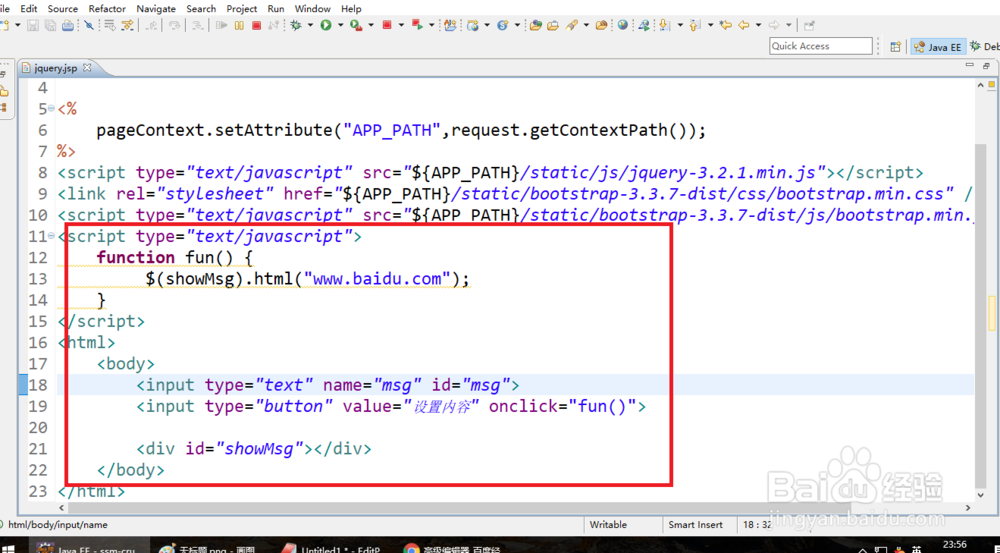Click the Next Annotation icon
This screenshot has height=553, width=1000.
(665, 26)
